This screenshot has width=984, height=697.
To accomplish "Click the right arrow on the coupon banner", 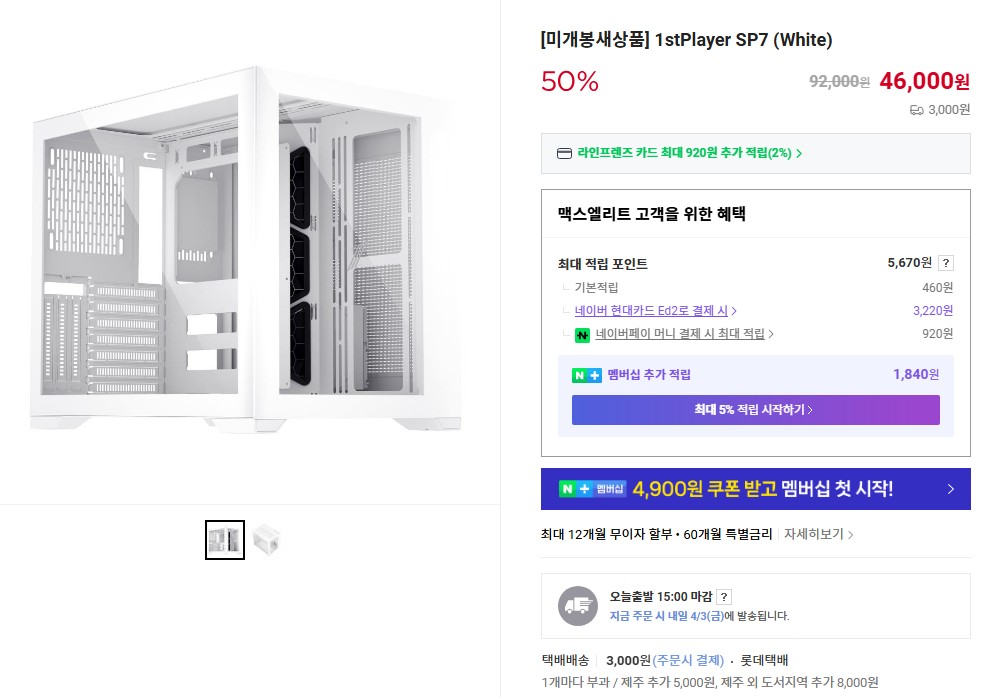I will coord(950,489).
